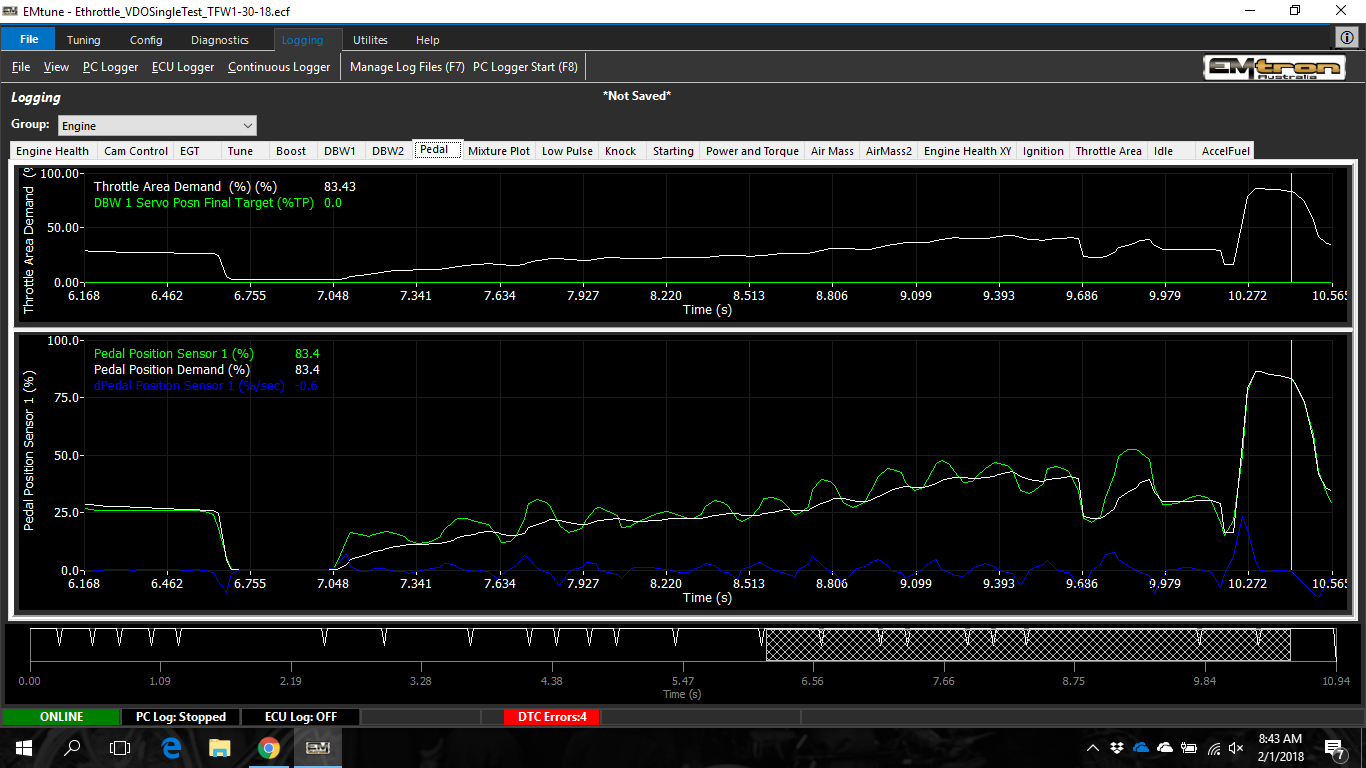
Task: Show hidden system tray icons
Action: point(1093,748)
